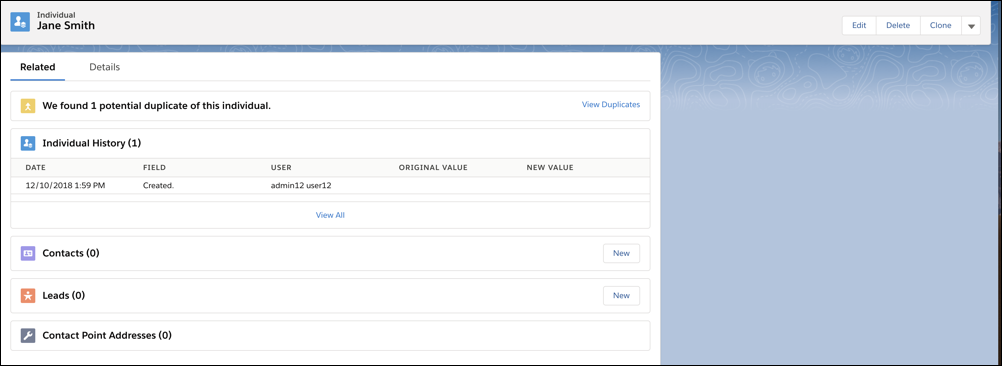This screenshot has height=366, width=1002.
Task: Click the potential duplicate message text
Action: pyautogui.click(x=157, y=105)
